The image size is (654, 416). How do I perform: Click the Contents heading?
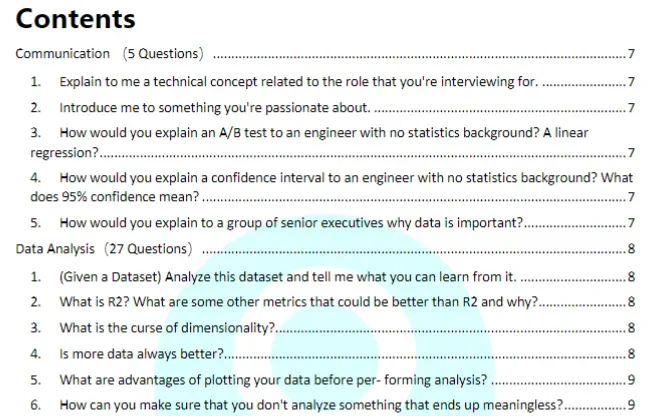pyautogui.click(x=76, y=19)
